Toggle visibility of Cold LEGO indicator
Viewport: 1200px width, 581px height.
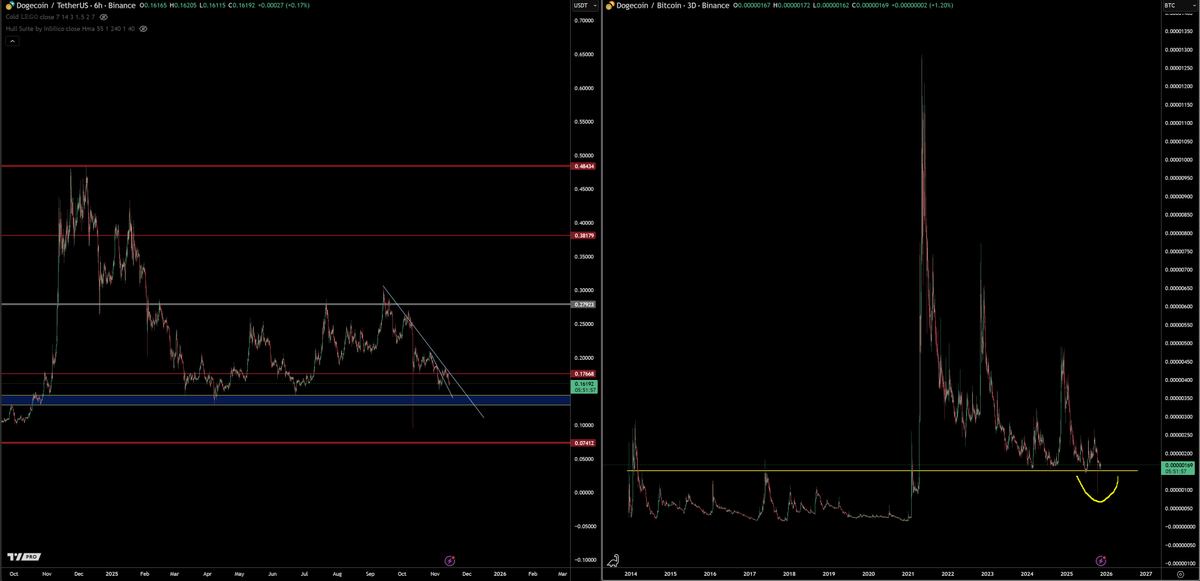[x=104, y=18]
